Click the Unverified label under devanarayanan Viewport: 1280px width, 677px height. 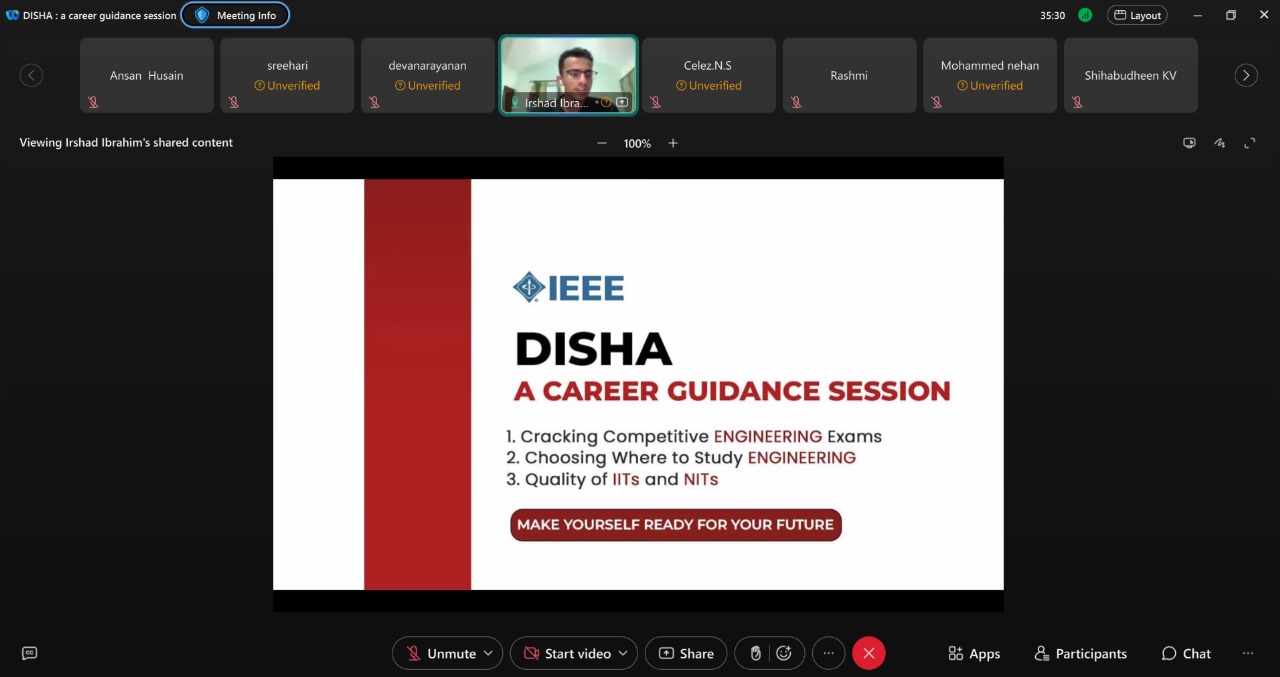[x=428, y=86]
